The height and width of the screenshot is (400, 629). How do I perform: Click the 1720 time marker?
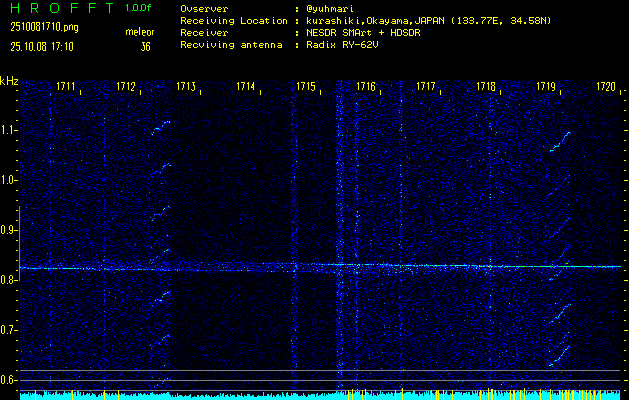[x=606, y=86]
